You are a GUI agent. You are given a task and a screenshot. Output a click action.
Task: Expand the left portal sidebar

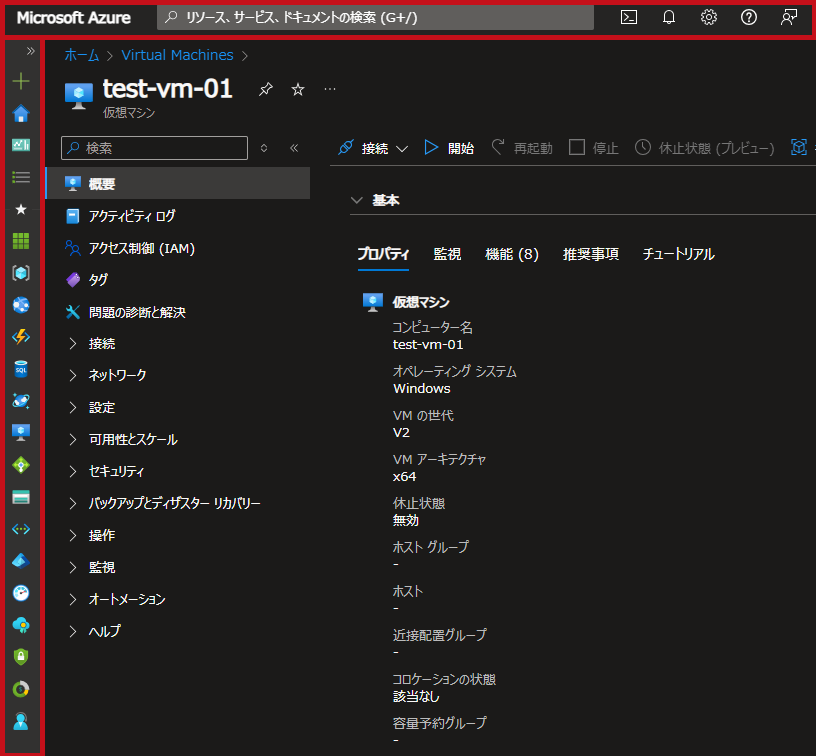[x=31, y=51]
